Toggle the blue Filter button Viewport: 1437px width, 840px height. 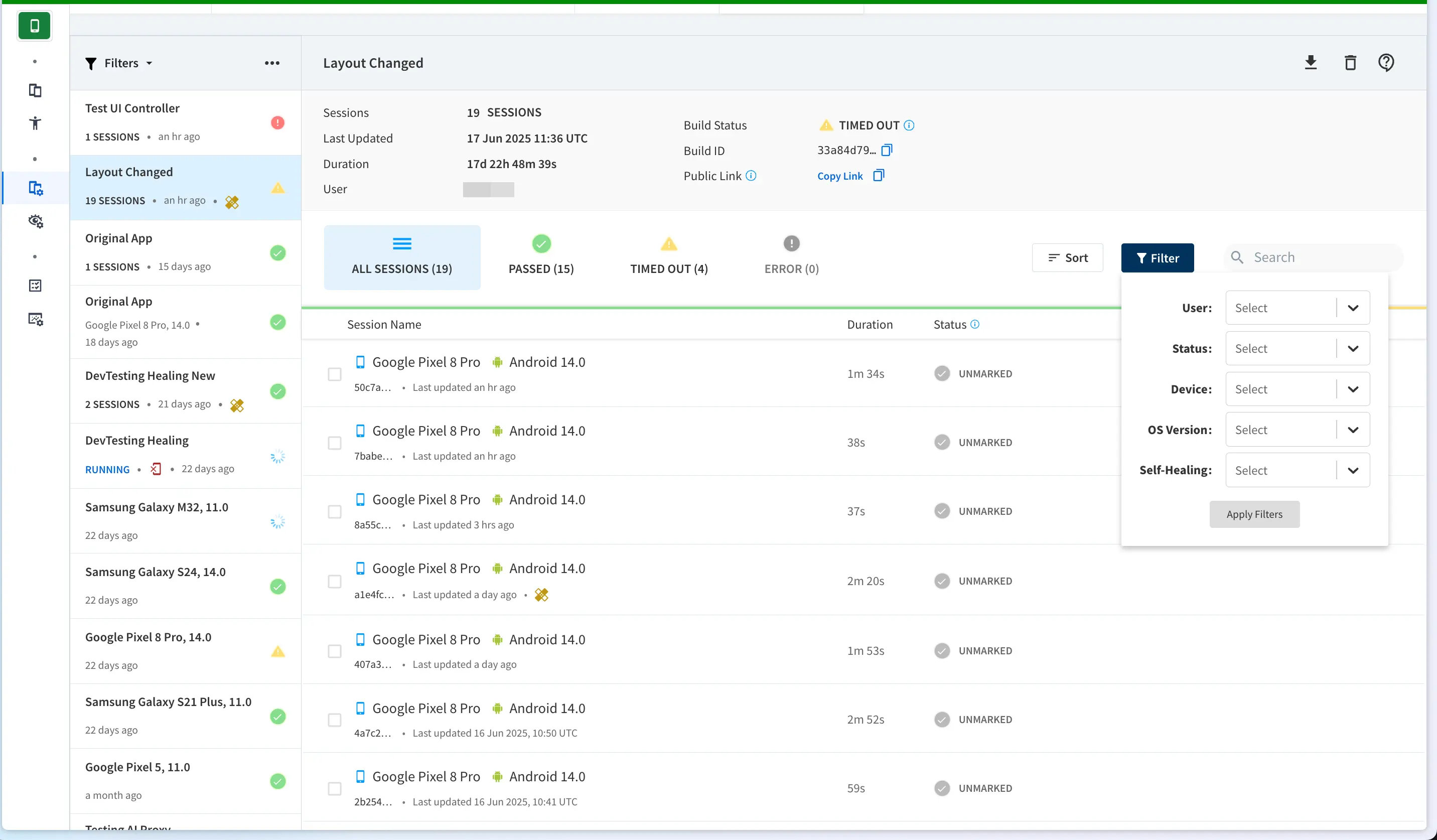(1158, 258)
